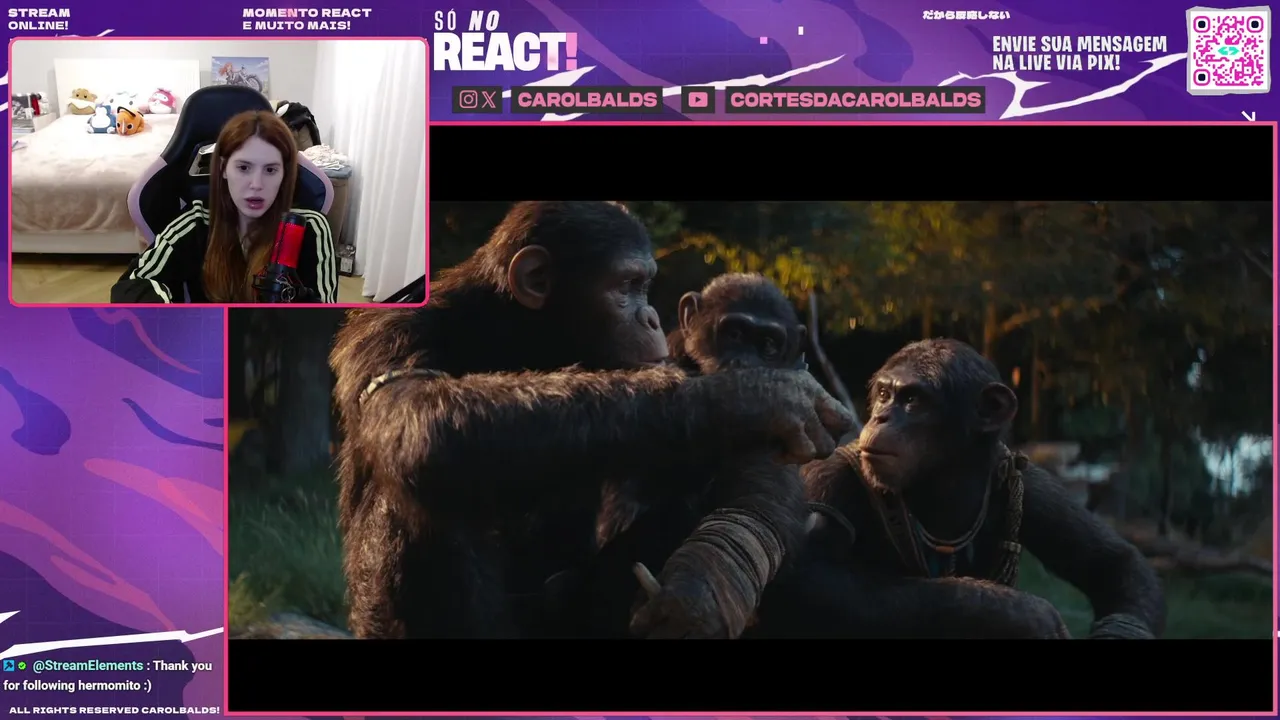
Task: Click the 'STREAM ONLINE!' label
Action: [x=39, y=19]
